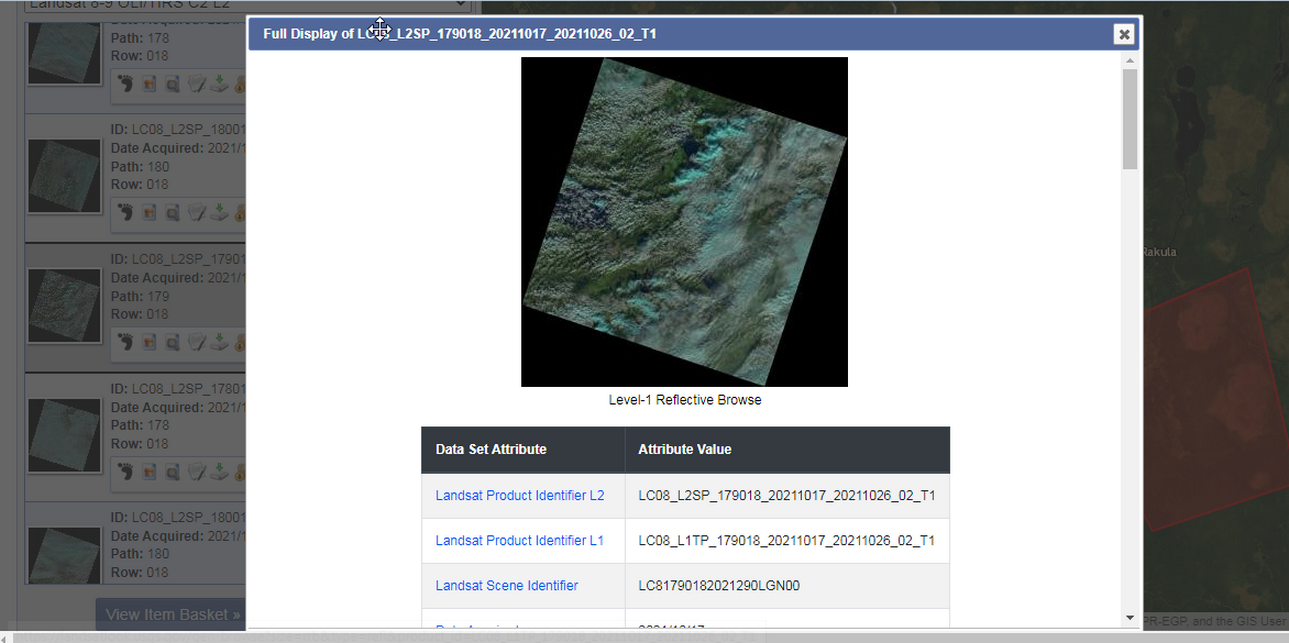Open the Landsat 8-9 OLI/TIRS dataset dropdown
This screenshot has height=643, width=1289.
pos(246,5)
